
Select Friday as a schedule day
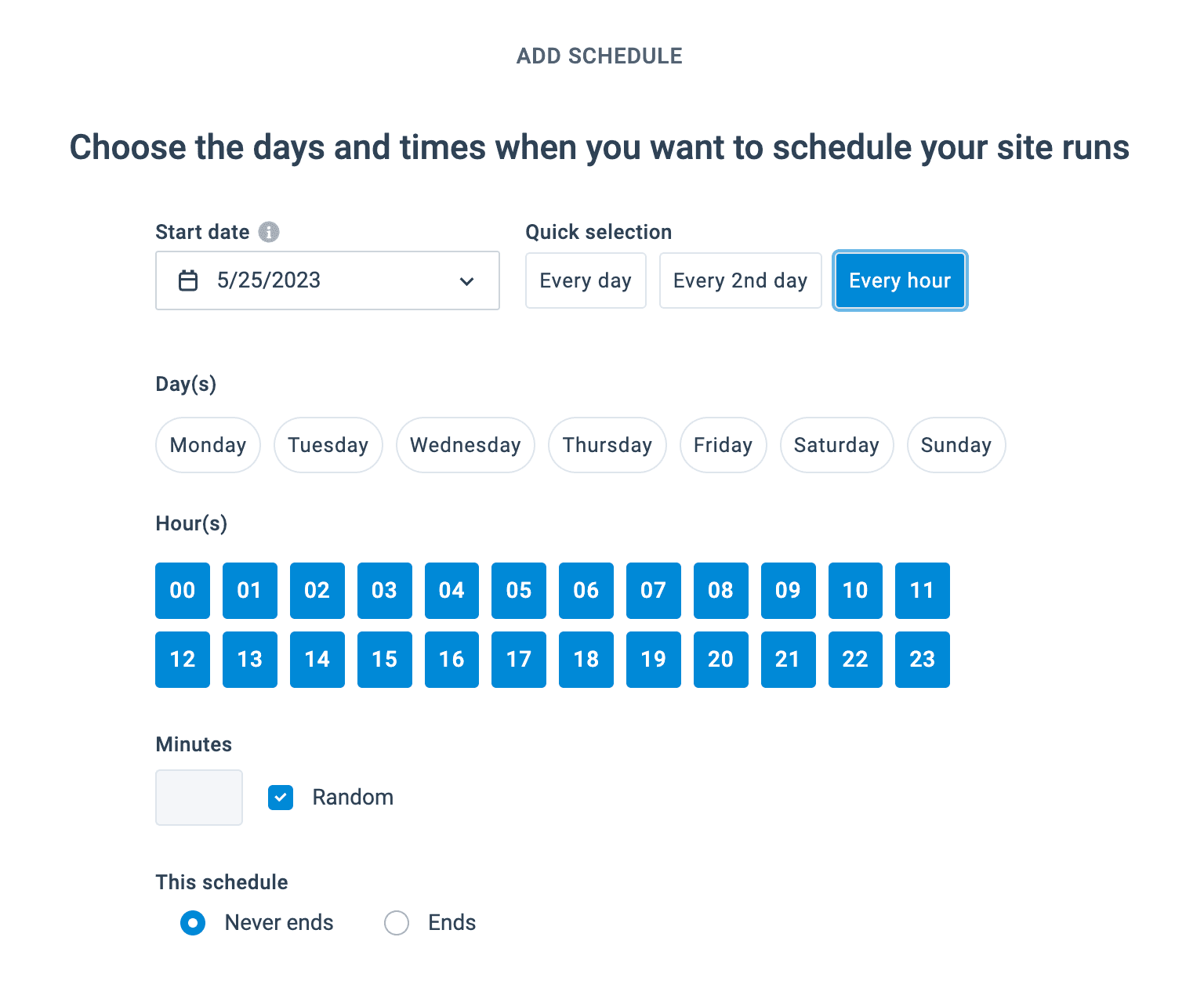723,445
